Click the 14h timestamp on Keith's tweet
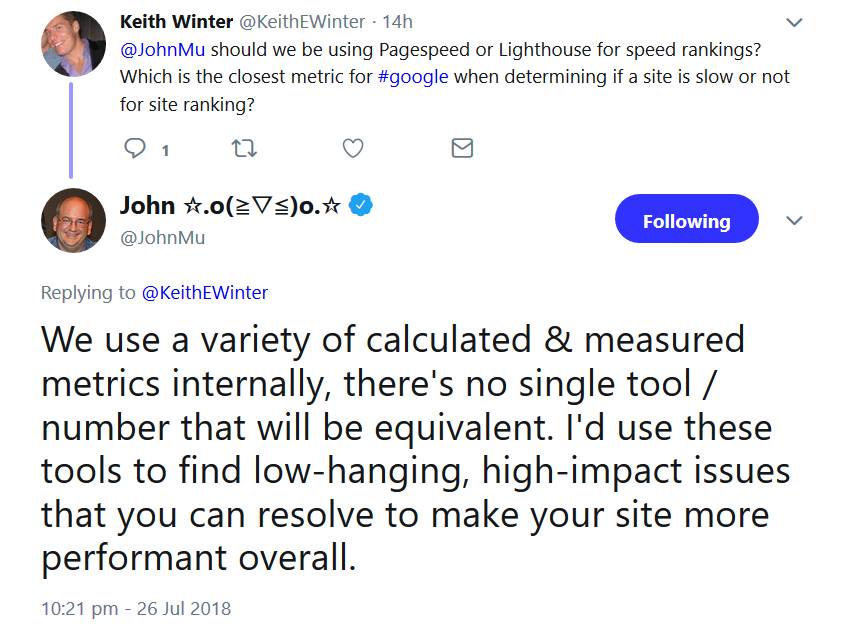Image resolution: width=851 pixels, height=627 pixels. [x=398, y=22]
